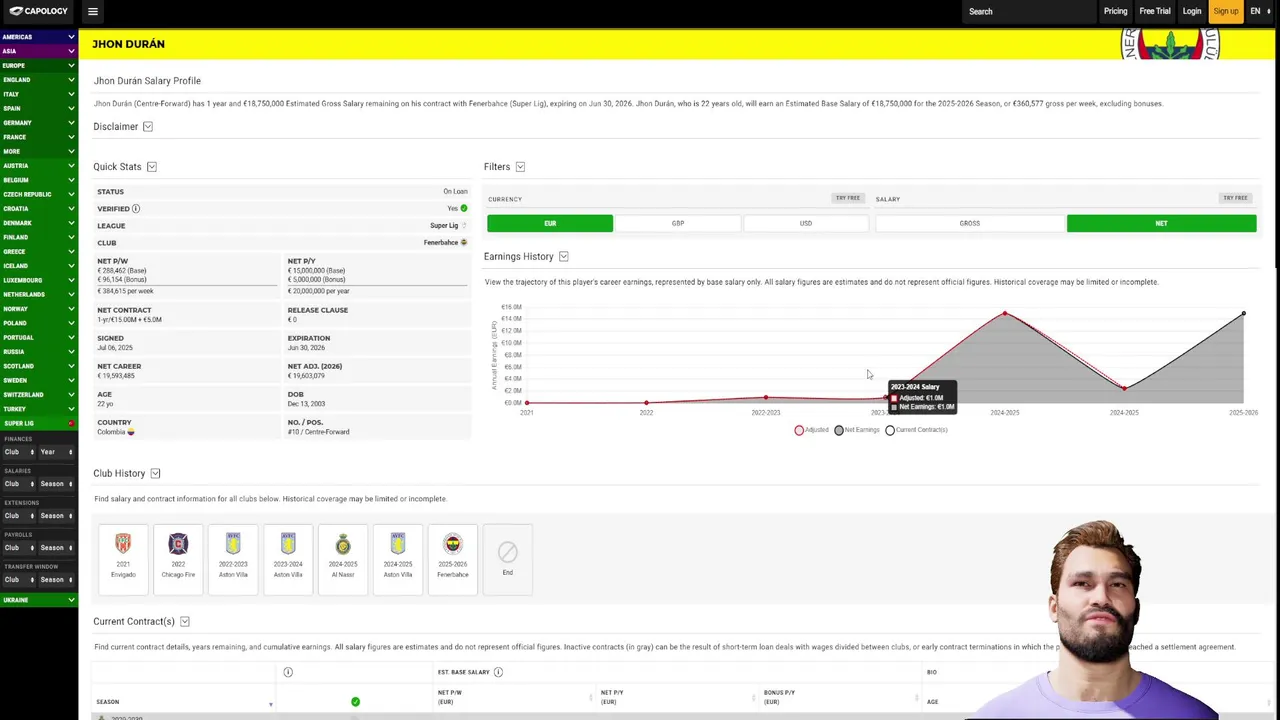Open the 2022 Chicago Fire club card
Screen dimensions: 1280x720
click(x=178, y=559)
